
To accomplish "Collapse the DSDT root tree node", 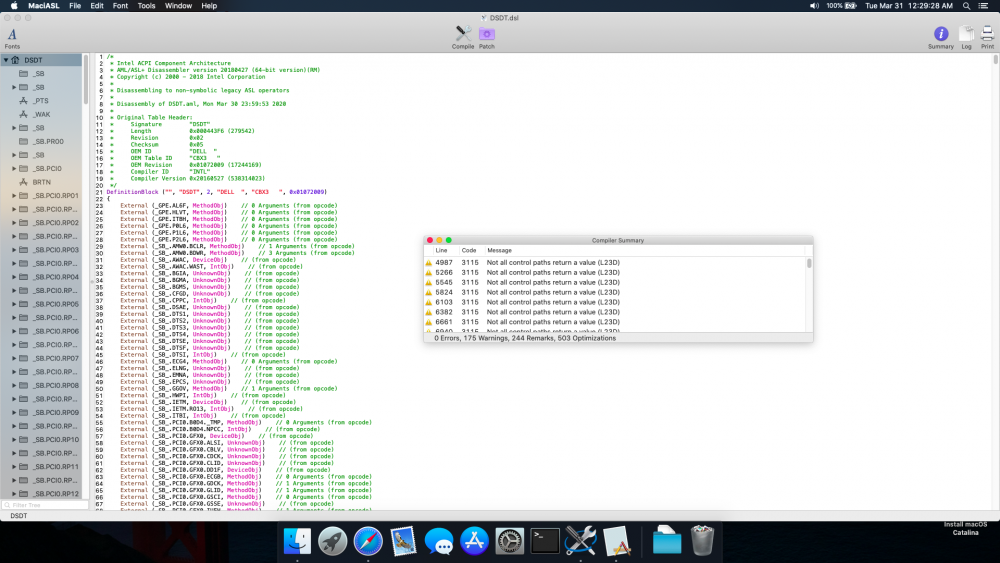I will coord(6,60).
